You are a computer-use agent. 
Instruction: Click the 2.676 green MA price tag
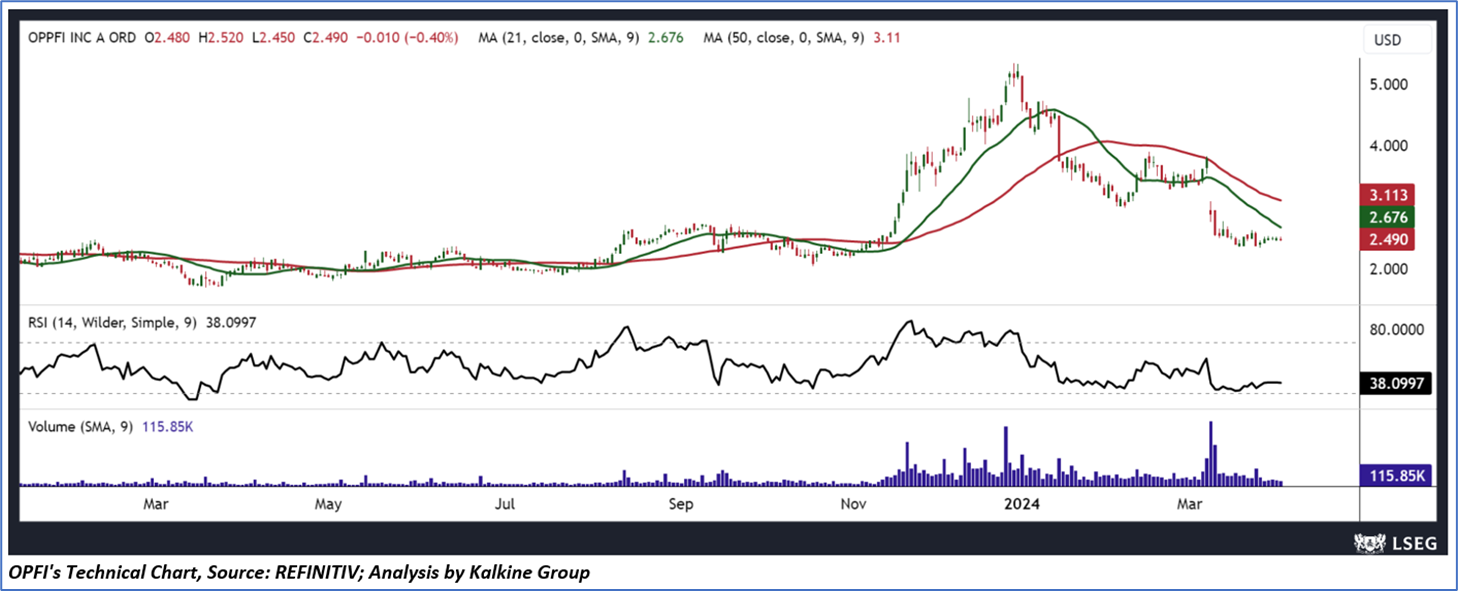tap(1389, 218)
